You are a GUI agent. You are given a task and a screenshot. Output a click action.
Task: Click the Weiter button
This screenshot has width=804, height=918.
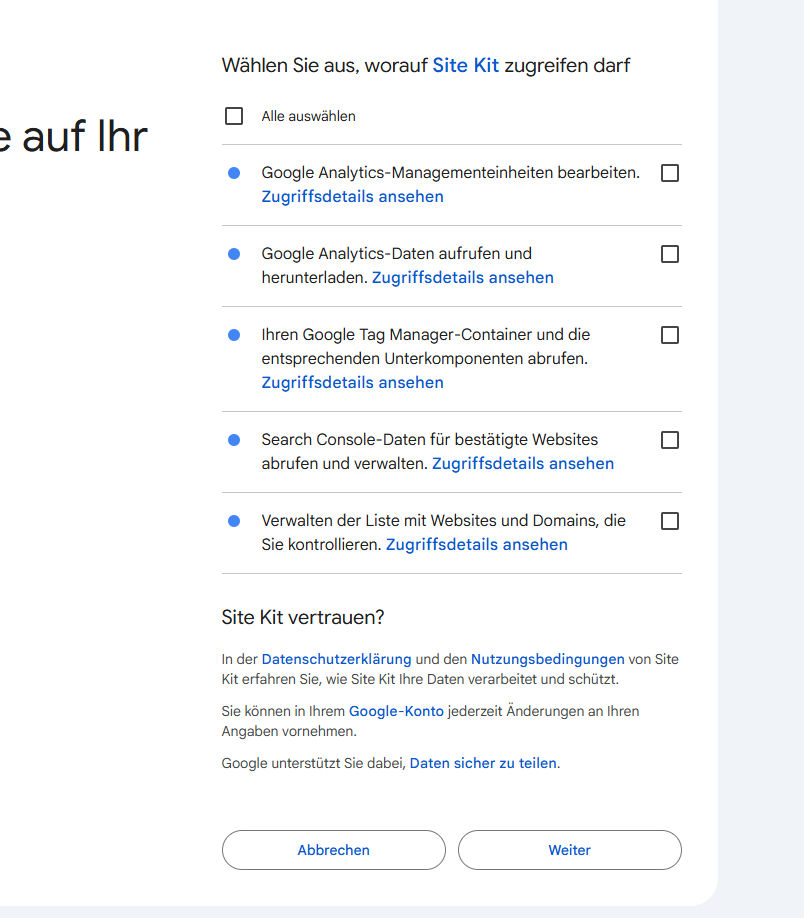(570, 850)
